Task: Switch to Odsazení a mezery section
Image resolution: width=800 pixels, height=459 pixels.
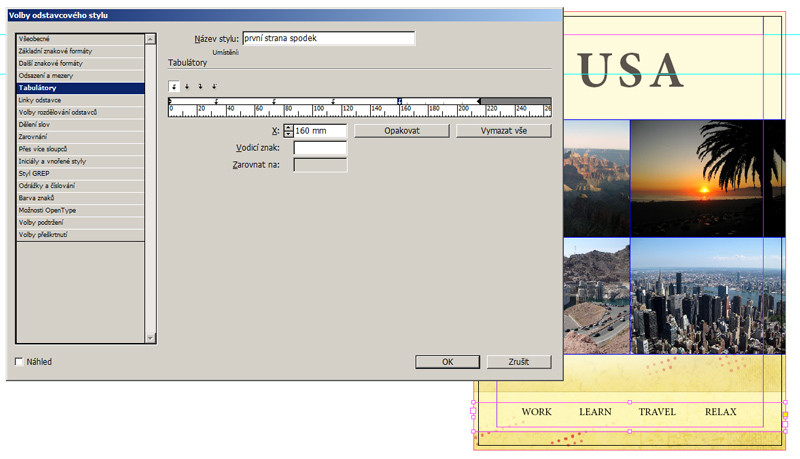Action: pos(80,76)
